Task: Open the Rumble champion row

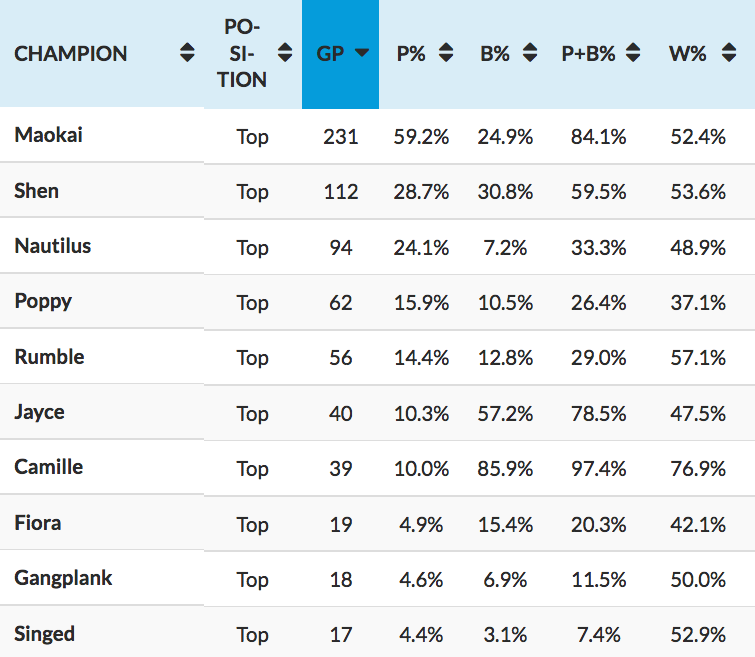Action: point(49,357)
